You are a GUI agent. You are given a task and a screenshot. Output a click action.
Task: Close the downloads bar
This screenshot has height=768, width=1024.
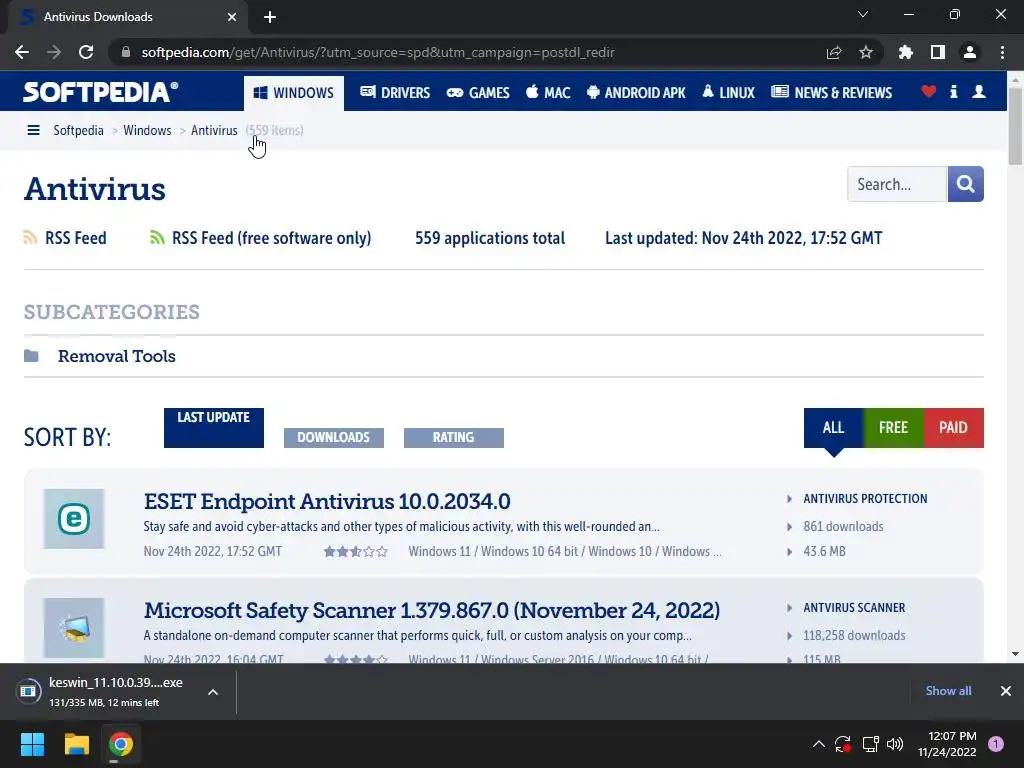[x=1006, y=691]
